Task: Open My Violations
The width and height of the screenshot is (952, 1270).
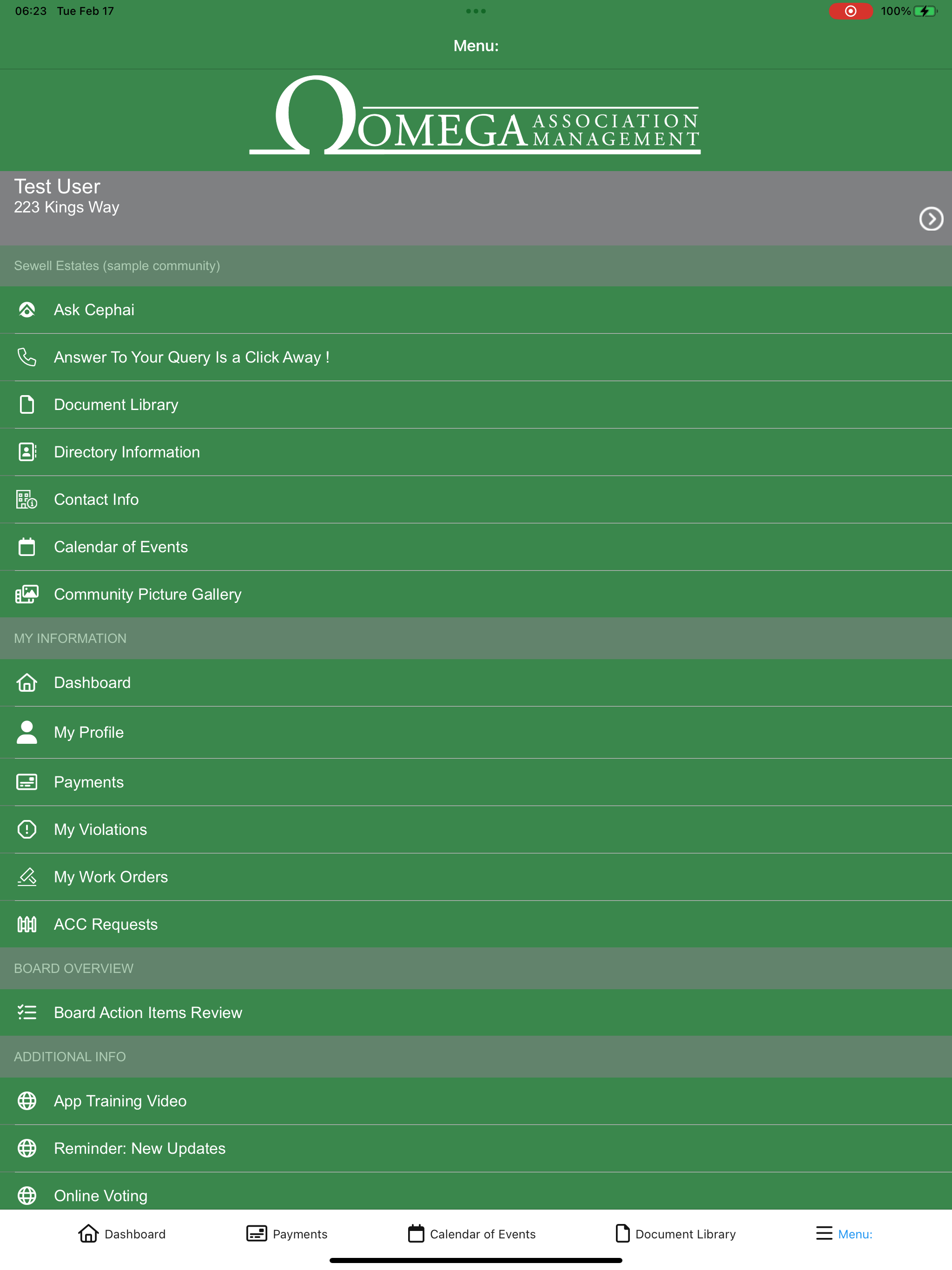Action: click(476, 829)
